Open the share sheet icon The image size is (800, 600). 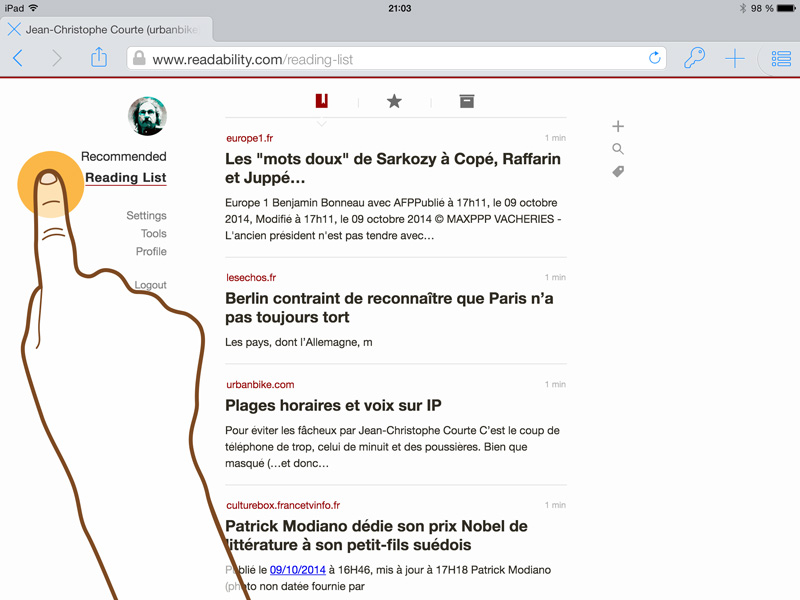[x=98, y=57]
